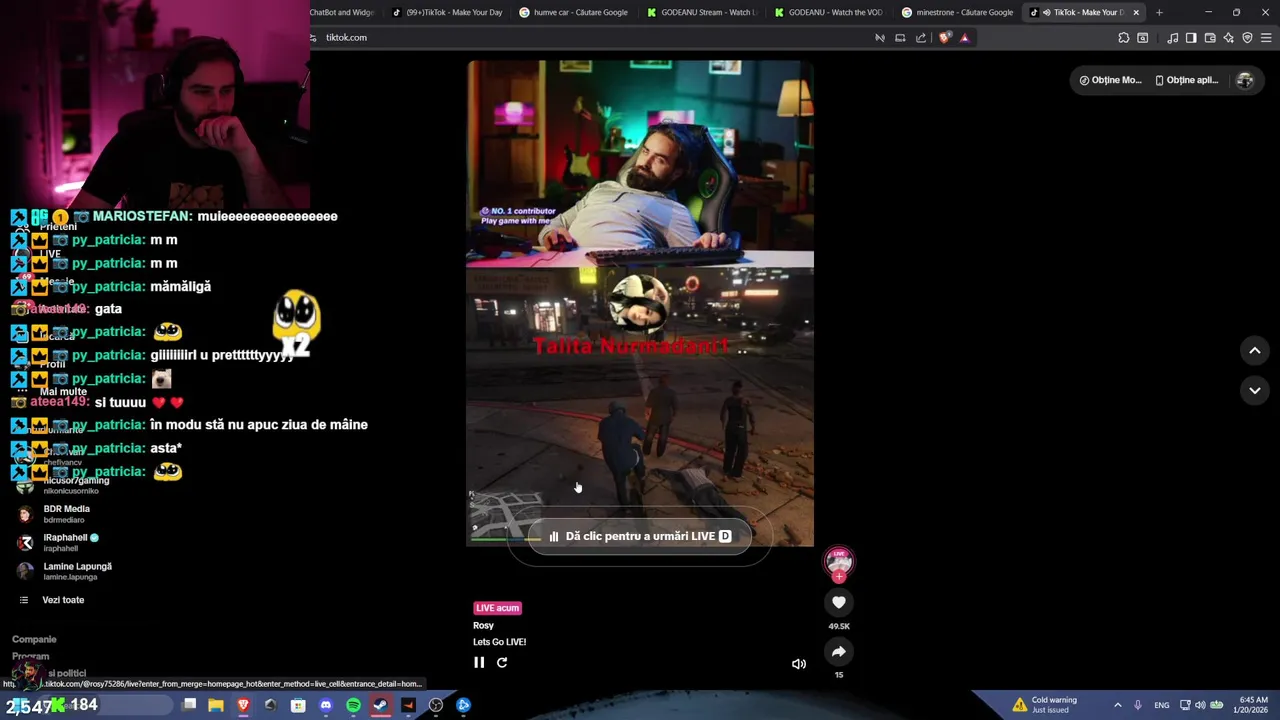Go to the previous video arrow

pos(1255,350)
